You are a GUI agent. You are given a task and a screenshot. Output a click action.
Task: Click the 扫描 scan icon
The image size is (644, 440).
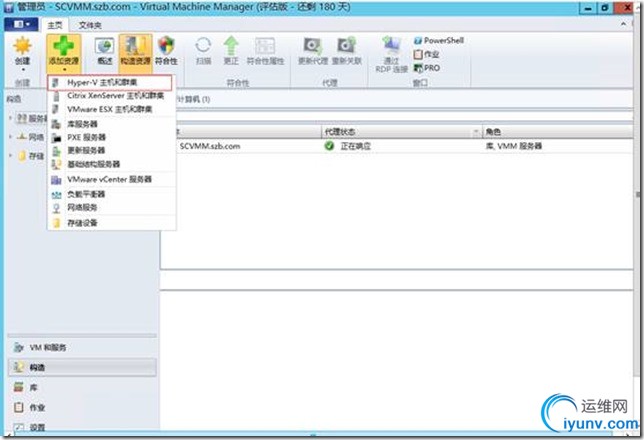[203, 45]
